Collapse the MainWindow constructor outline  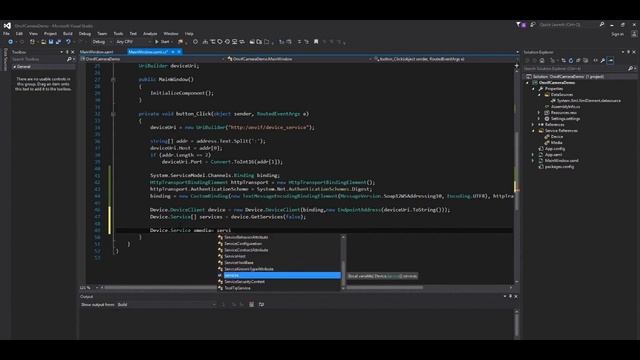[x=113, y=80]
